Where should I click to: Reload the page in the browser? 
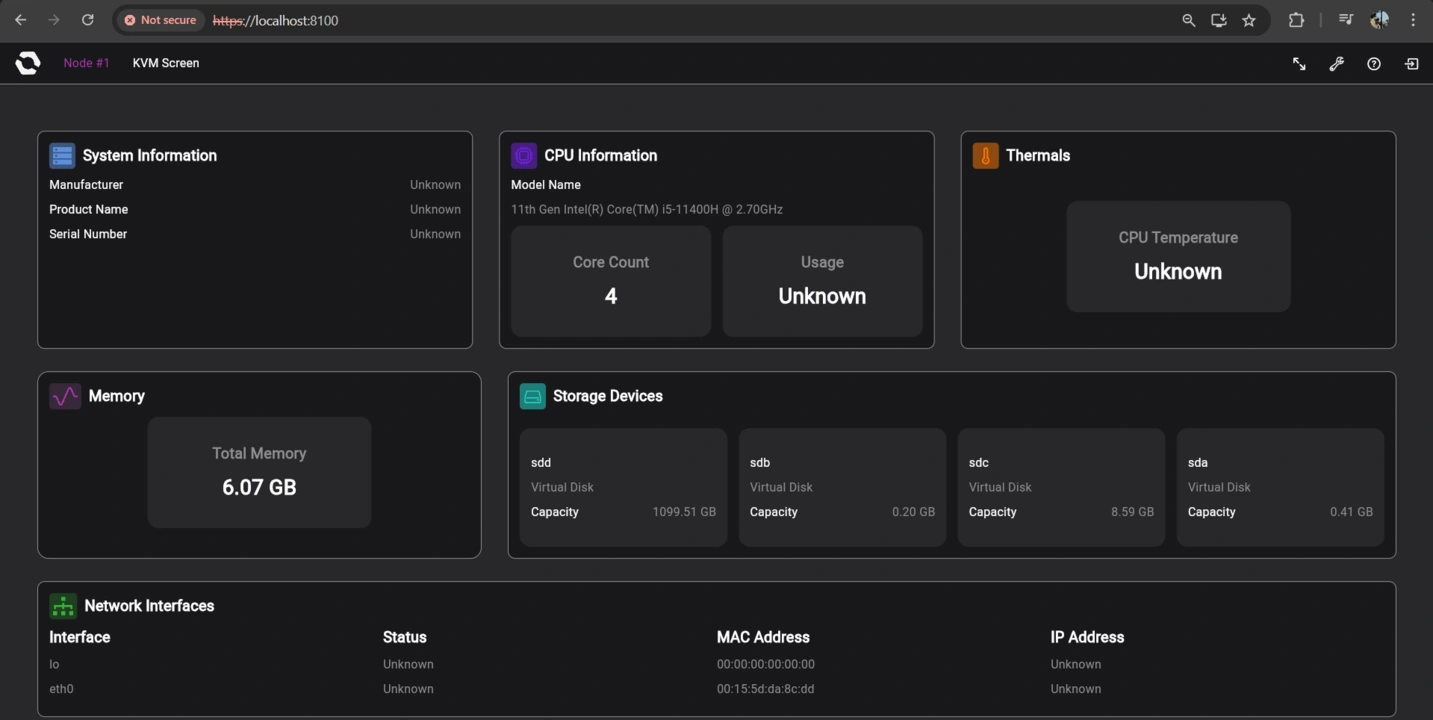click(87, 19)
